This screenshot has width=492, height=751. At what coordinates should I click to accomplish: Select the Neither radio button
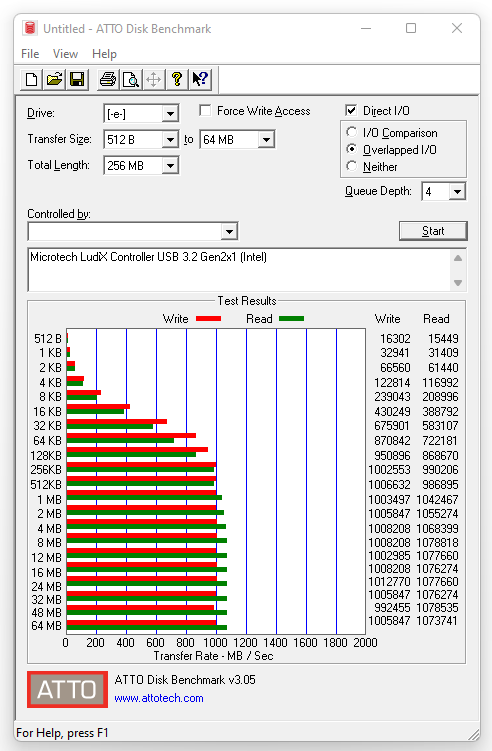pyautogui.click(x=352, y=166)
